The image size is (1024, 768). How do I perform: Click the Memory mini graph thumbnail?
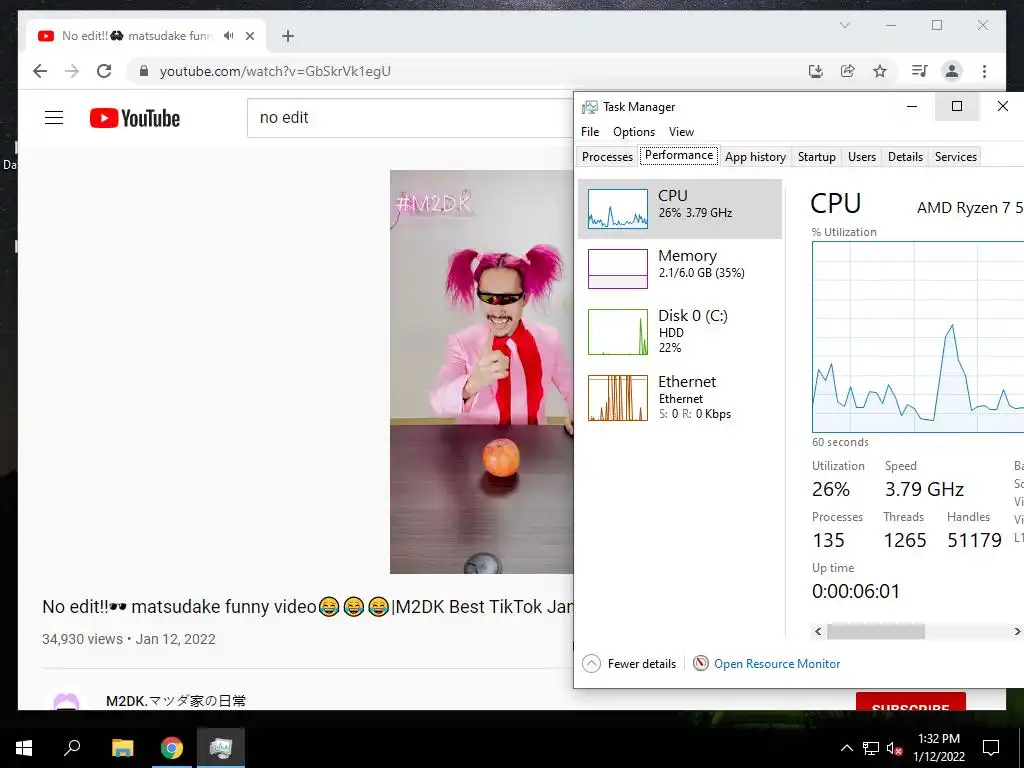pyautogui.click(x=618, y=268)
